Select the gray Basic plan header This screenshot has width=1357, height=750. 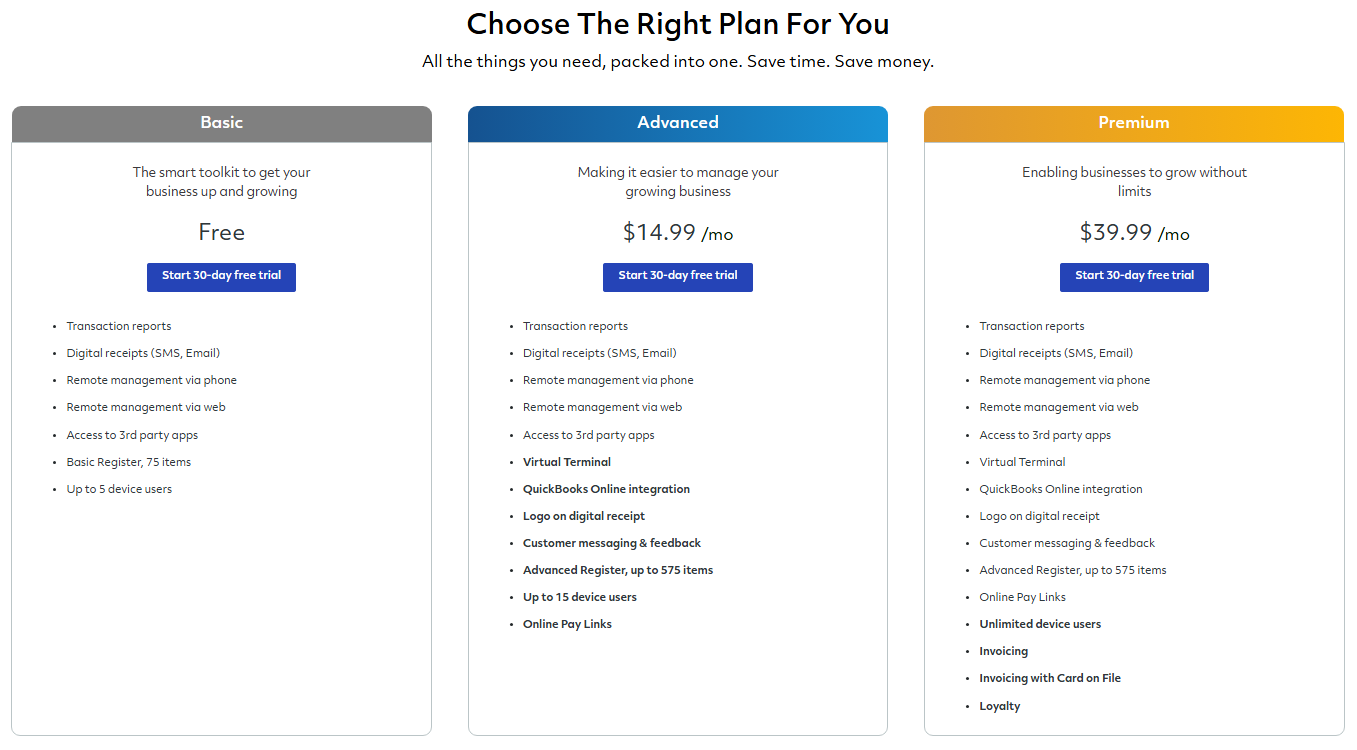(x=222, y=123)
